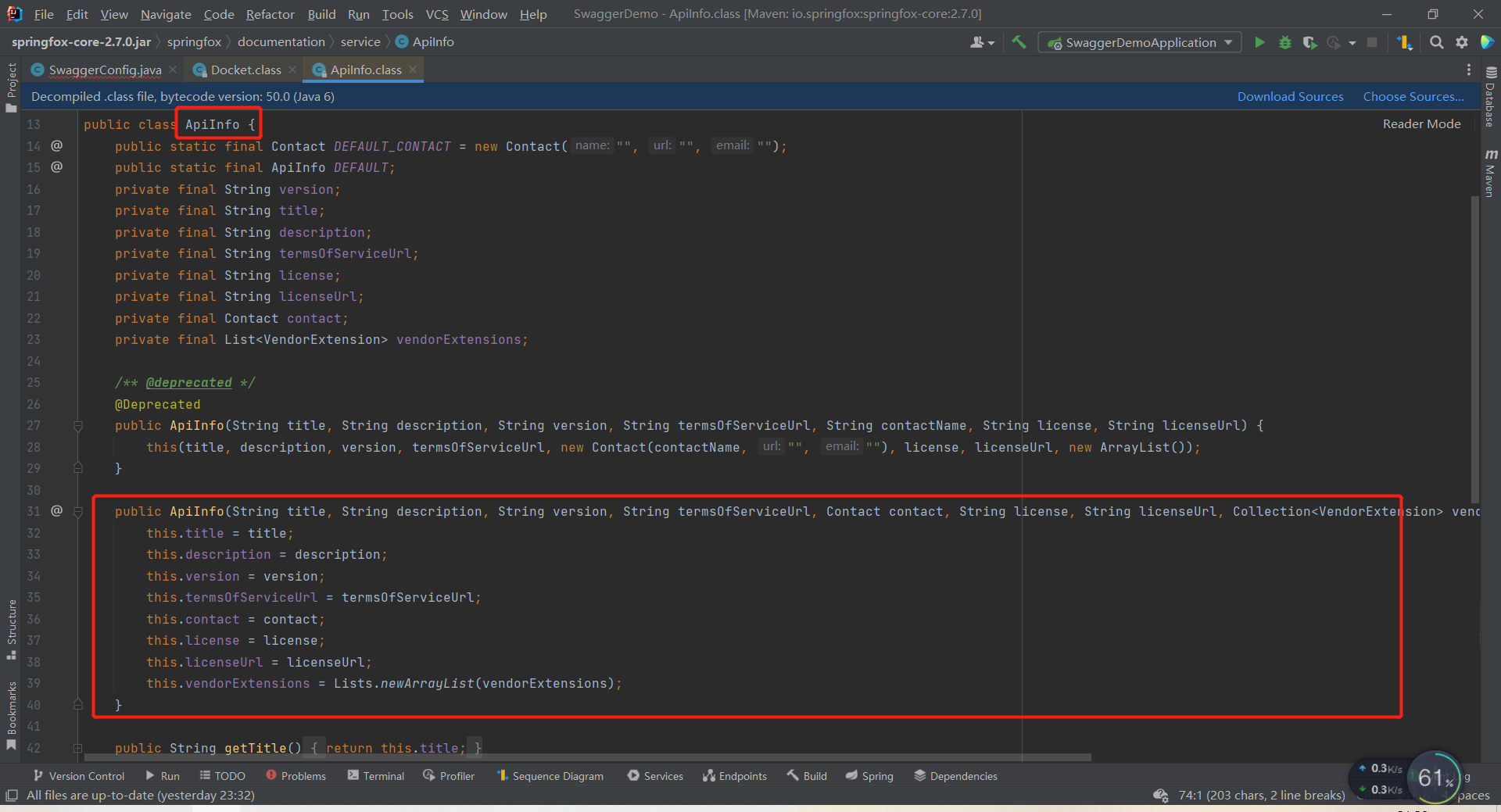This screenshot has width=1501, height=812.
Task: Open the TODO tool window
Action: pyautogui.click(x=223, y=776)
